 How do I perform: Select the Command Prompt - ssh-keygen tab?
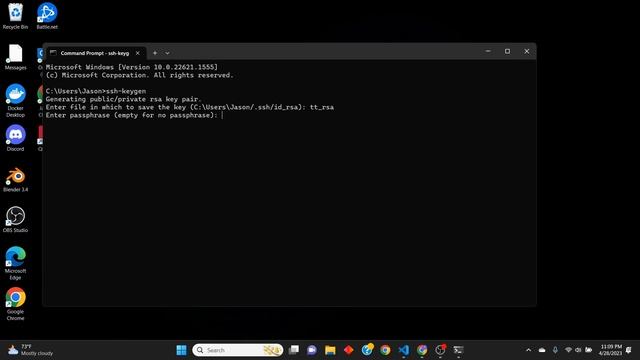(x=95, y=53)
